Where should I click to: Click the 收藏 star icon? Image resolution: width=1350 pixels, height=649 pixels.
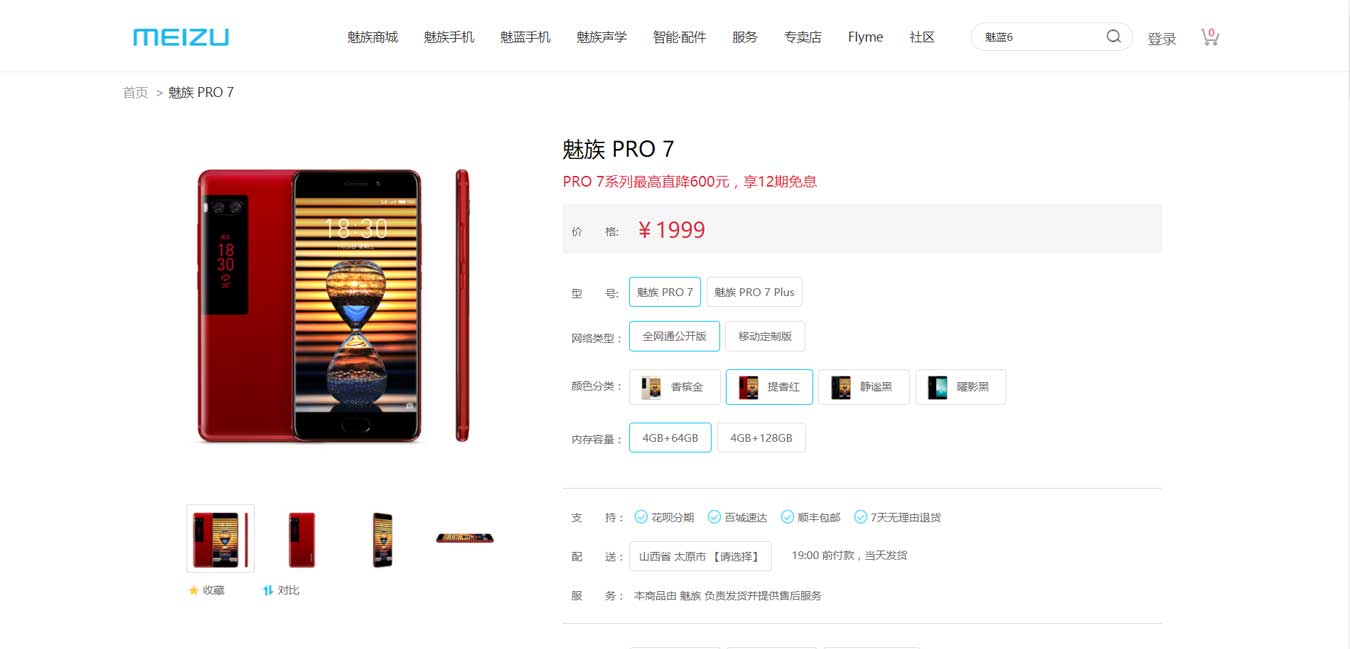194,590
